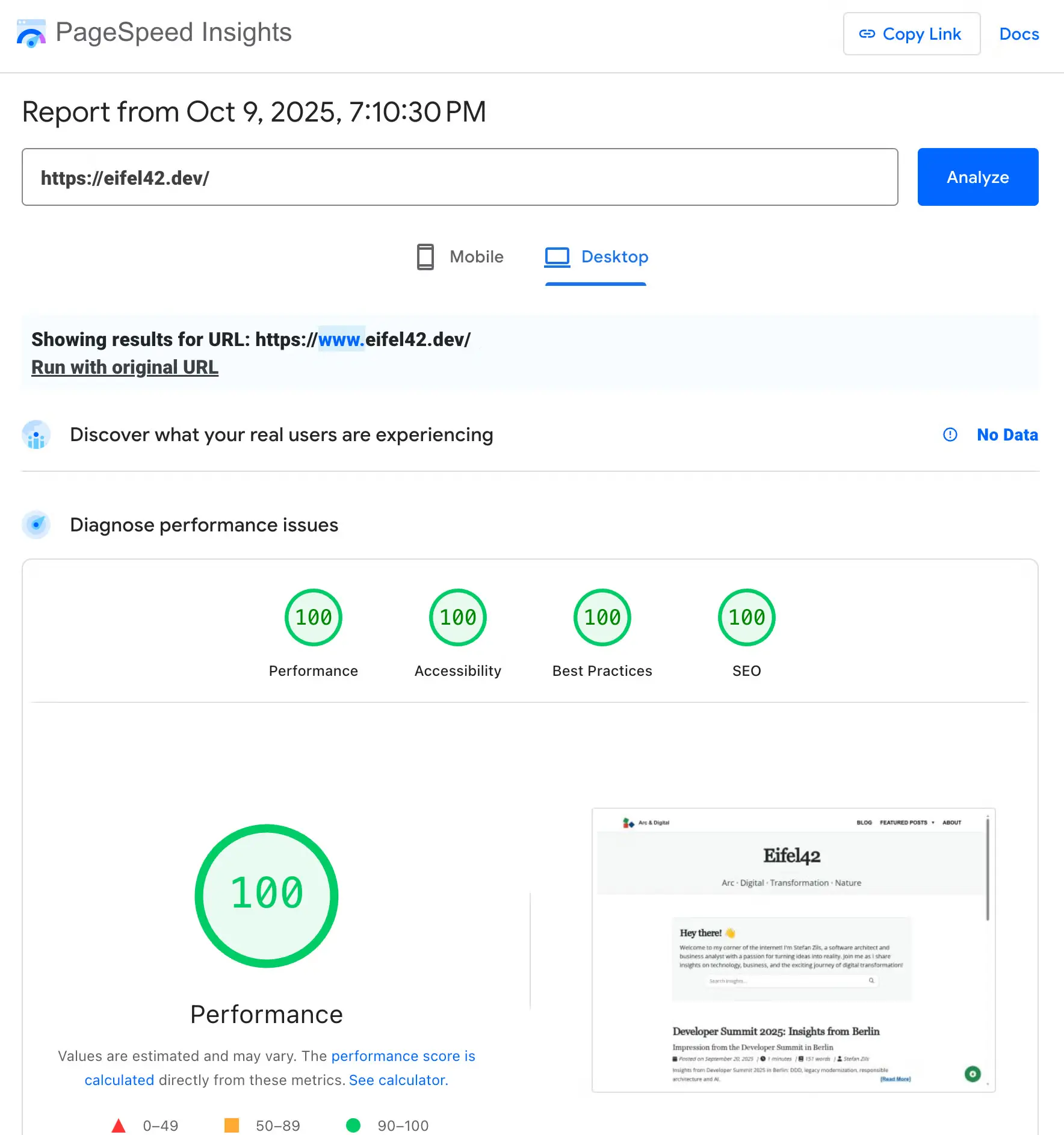This screenshot has height=1135, width=1064.
Task: Open the performance score is calculated link
Action: 403,1056
